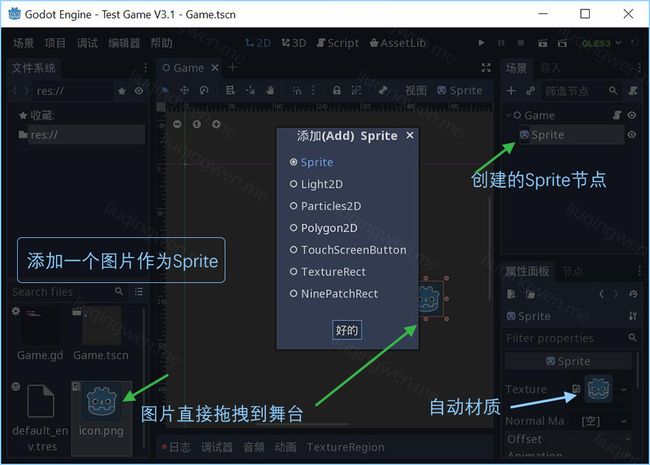Play a custom scene icon
The image size is (650, 465).
[562, 43]
